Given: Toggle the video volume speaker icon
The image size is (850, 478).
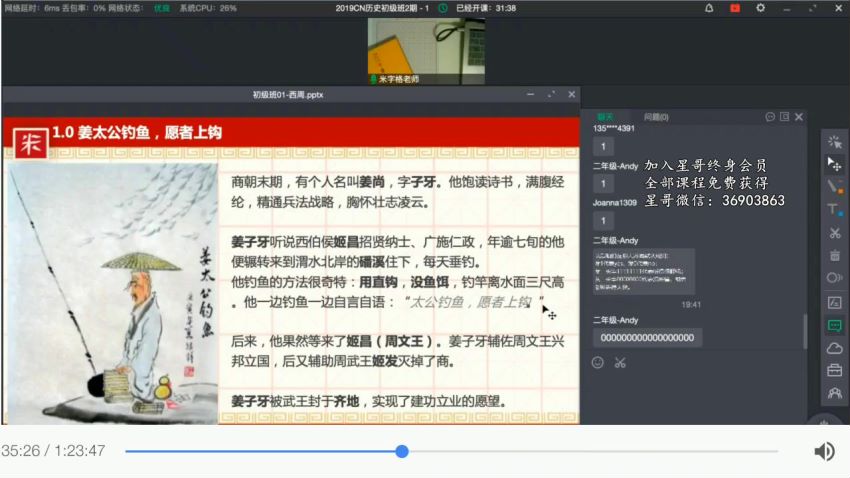Looking at the screenshot, I should point(825,451).
